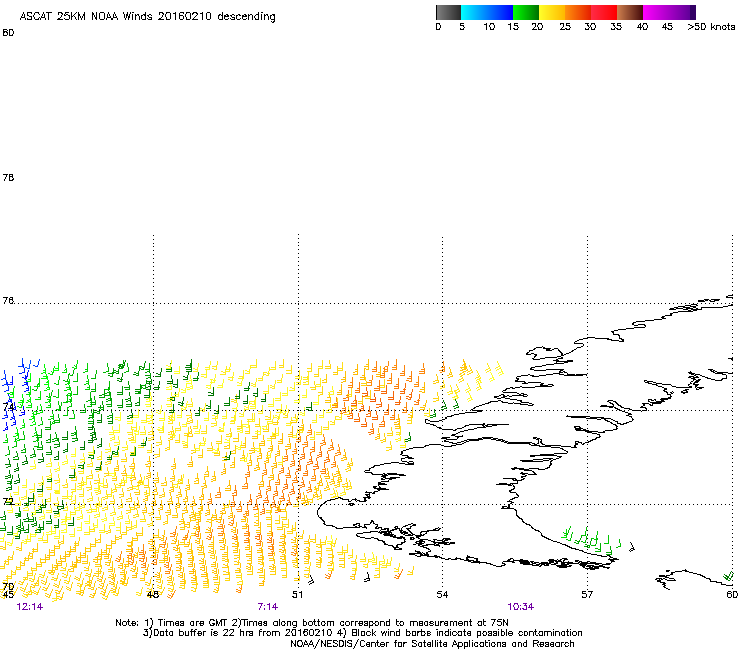Click the chart title 'ASCAT 25KM NOAA Winds 20160210 descending'
The height and width of the screenshot is (650, 740).
click(147, 17)
